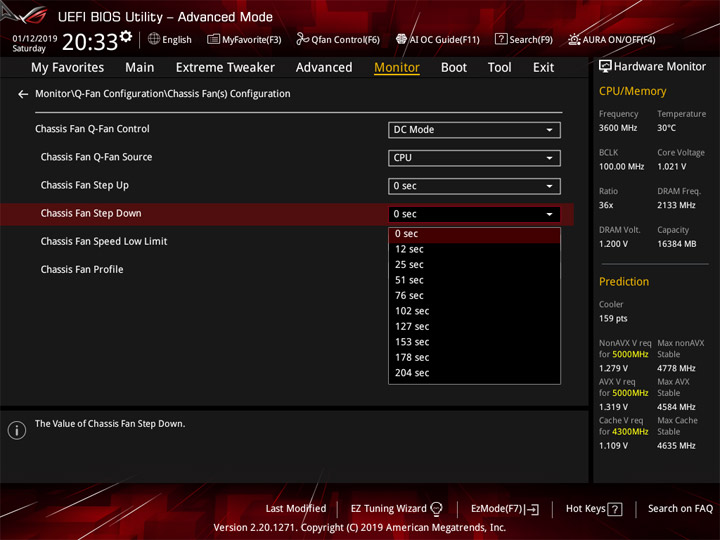
Task: Open MyFavorite(F3) list icon
Action: [x=213, y=39]
